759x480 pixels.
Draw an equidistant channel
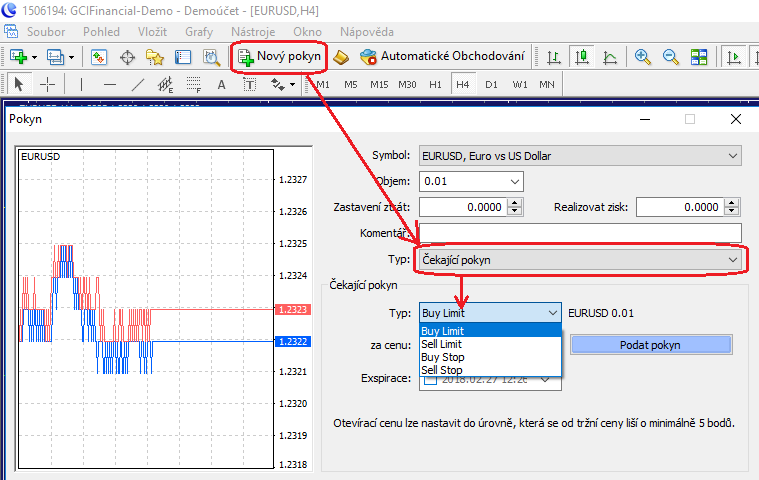coord(166,85)
